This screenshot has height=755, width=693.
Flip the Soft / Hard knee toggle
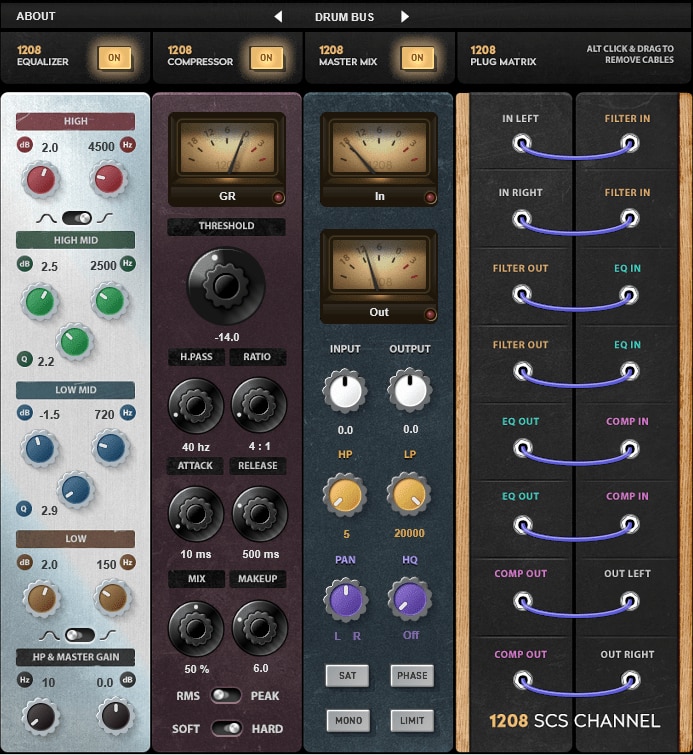pos(226,729)
